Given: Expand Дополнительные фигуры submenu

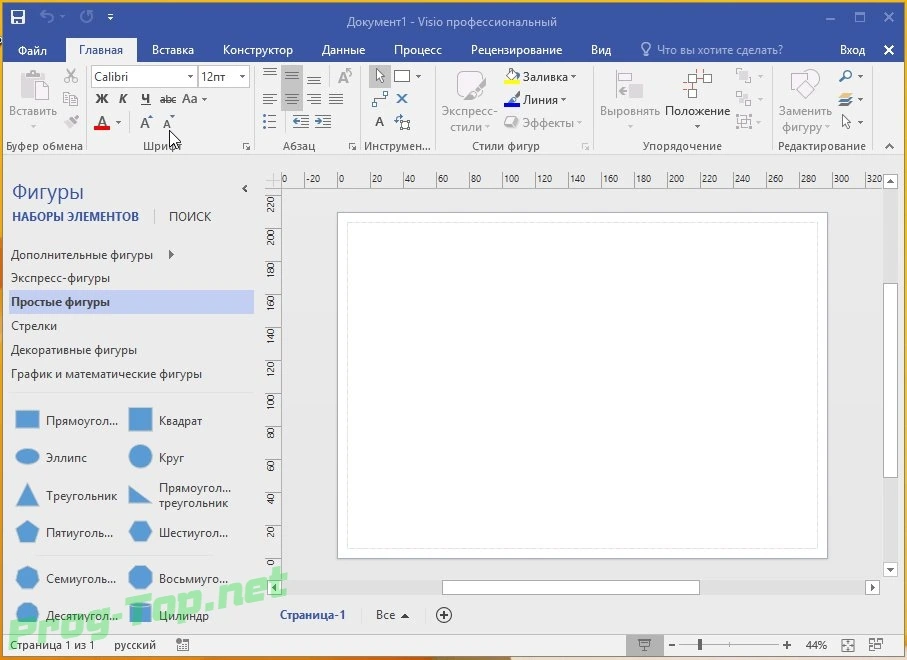Looking at the screenshot, I should pos(171,255).
